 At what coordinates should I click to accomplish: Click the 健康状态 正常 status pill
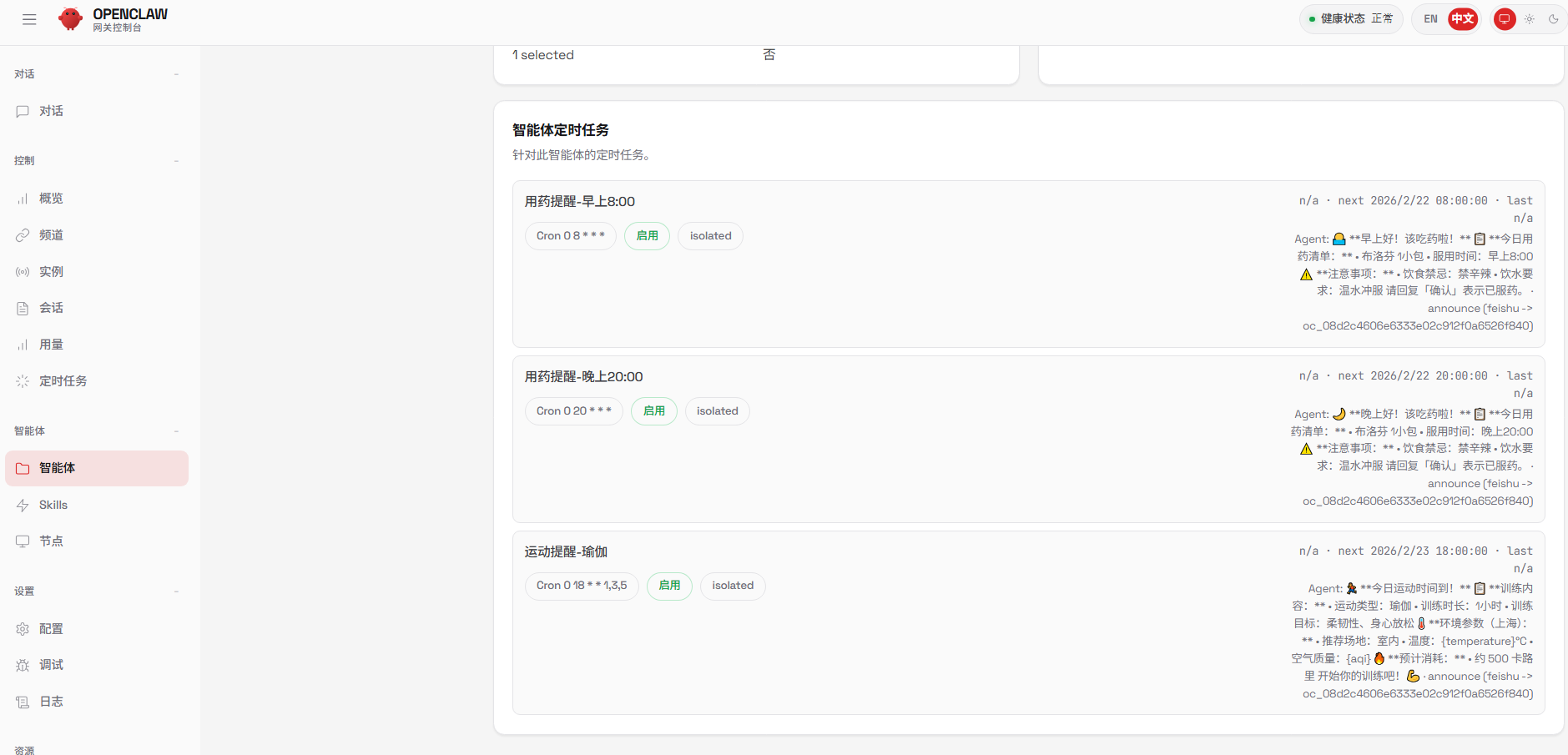tap(1350, 19)
